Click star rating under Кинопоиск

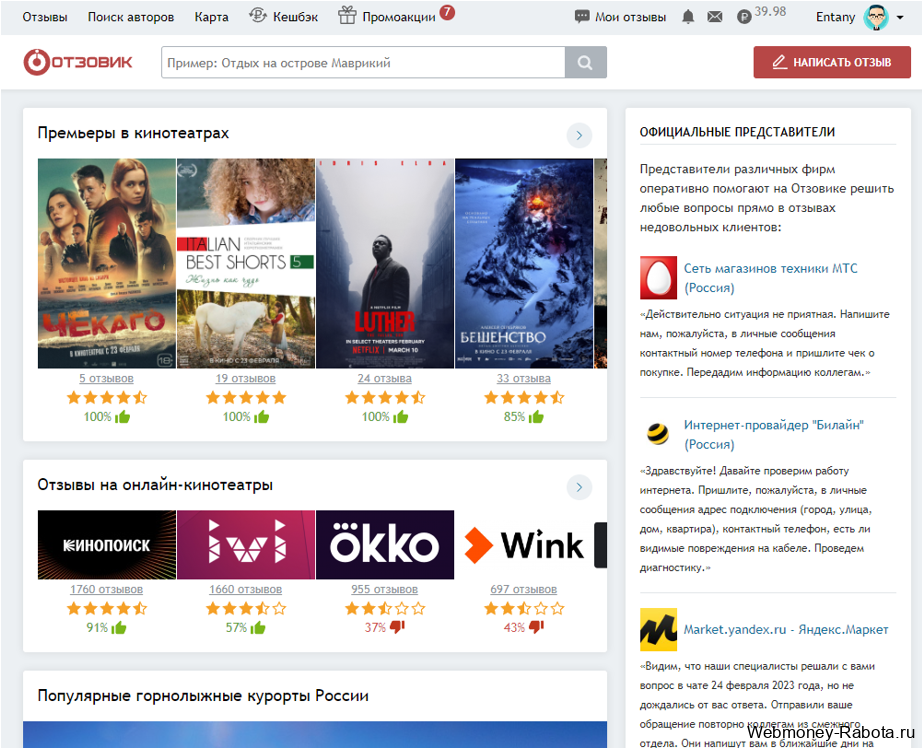click(x=106, y=609)
